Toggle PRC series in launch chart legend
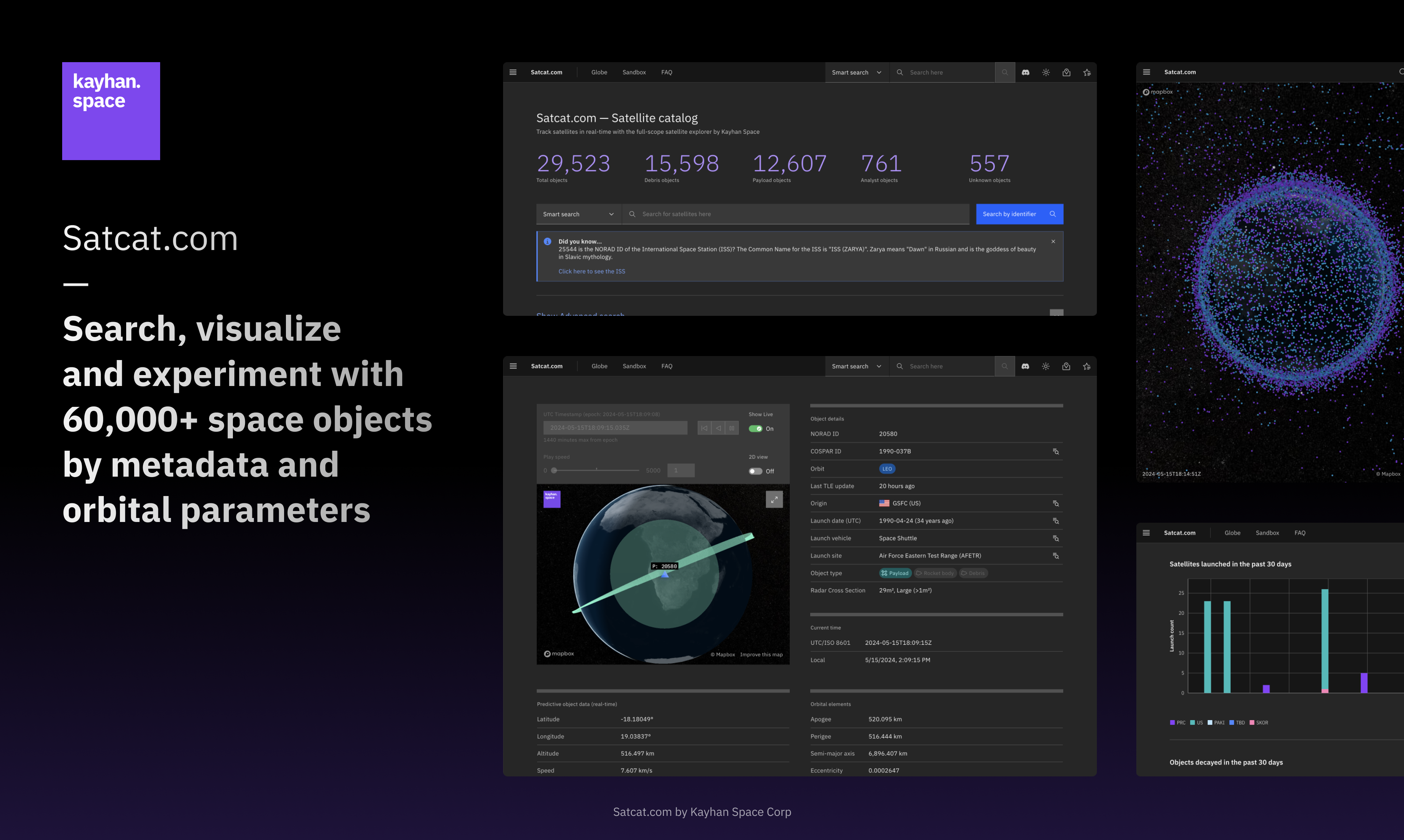The width and height of the screenshot is (1404, 840). pos(1178,723)
